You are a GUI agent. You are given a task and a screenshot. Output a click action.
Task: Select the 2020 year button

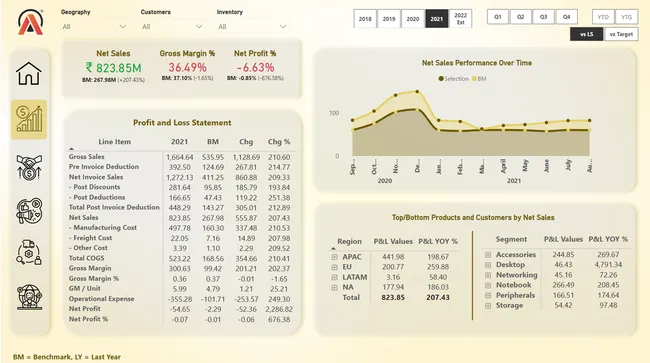point(413,19)
